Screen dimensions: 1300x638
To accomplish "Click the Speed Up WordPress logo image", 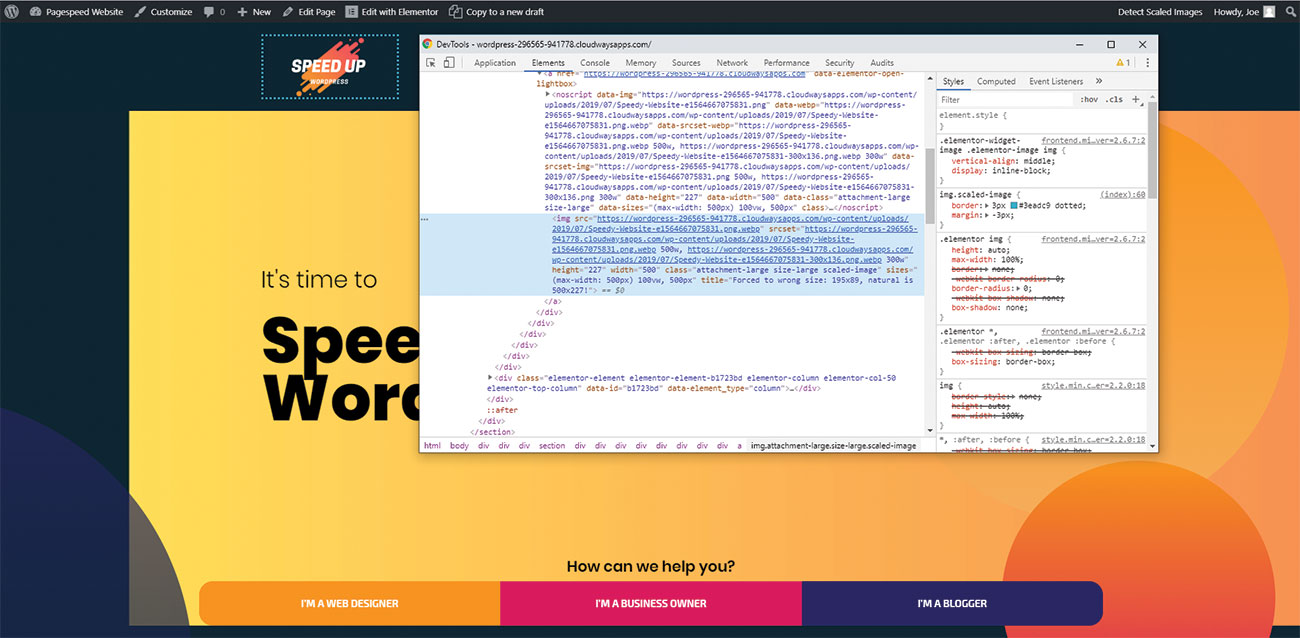I will [x=330, y=67].
